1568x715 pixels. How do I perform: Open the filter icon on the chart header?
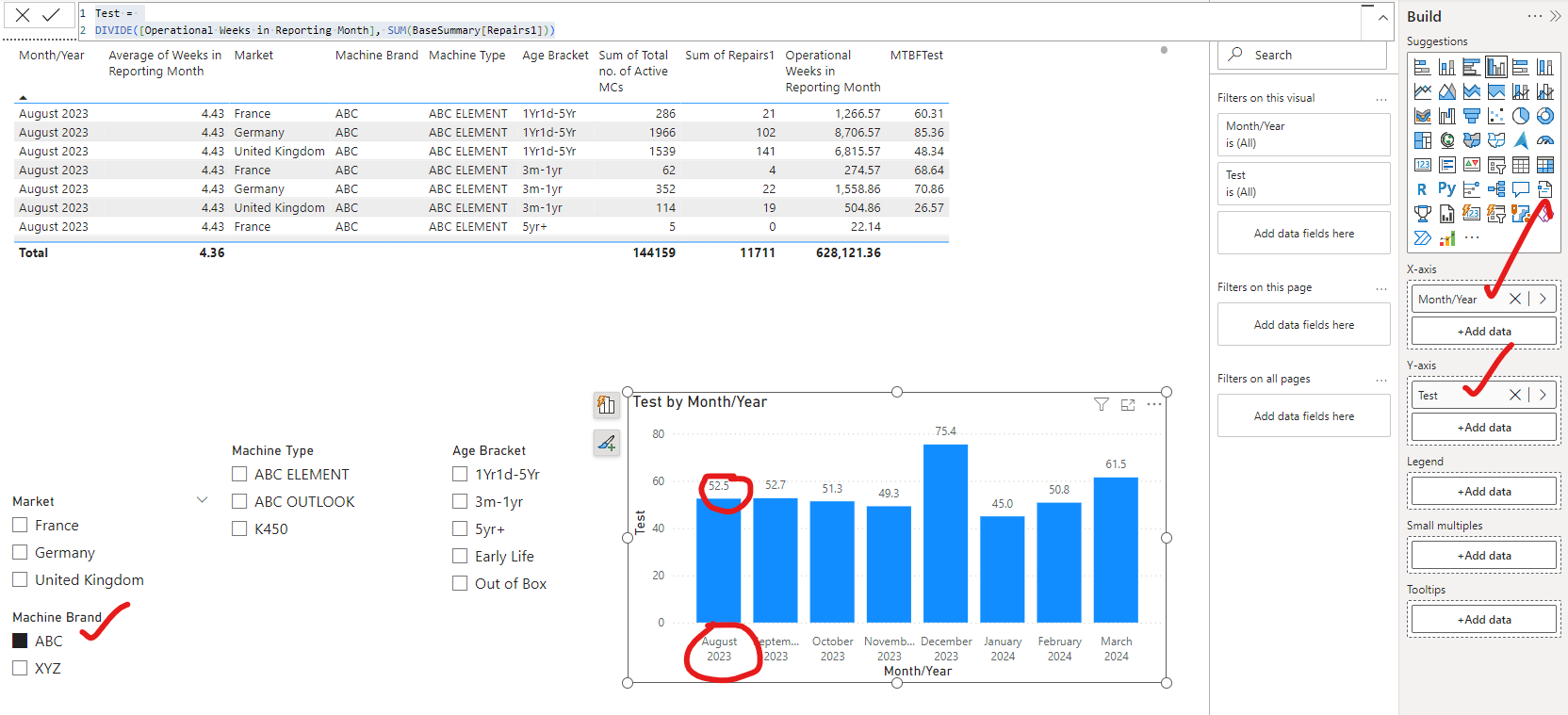pos(1101,404)
